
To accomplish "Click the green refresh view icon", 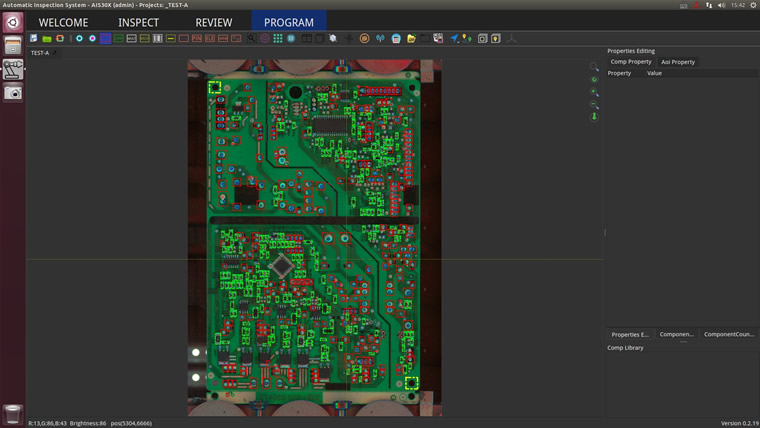I will pos(594,79).
